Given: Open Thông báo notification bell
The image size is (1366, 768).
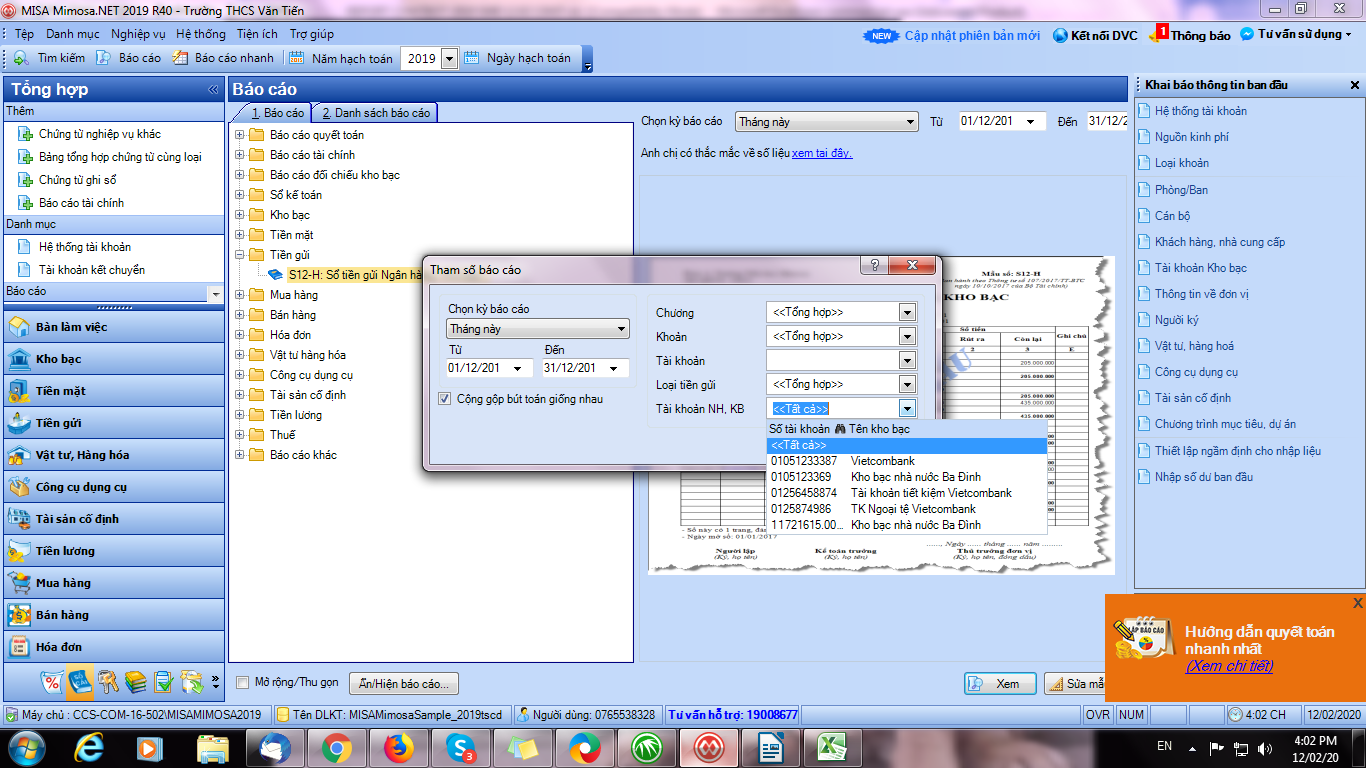Looking at the screenshot, I should point(1158,34).
